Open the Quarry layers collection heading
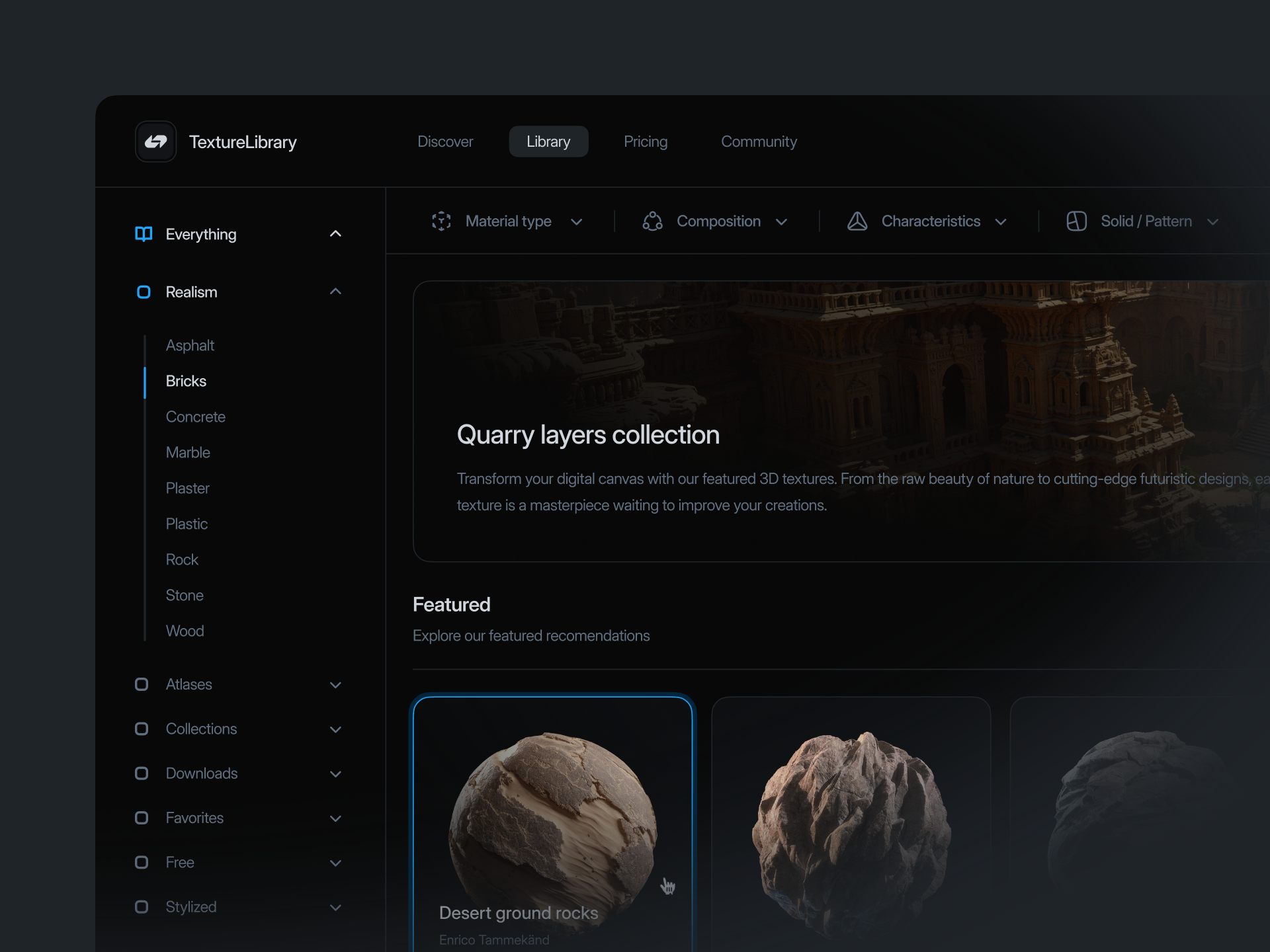This screenshot has height=952, width=1270. (x=588, y=435)
